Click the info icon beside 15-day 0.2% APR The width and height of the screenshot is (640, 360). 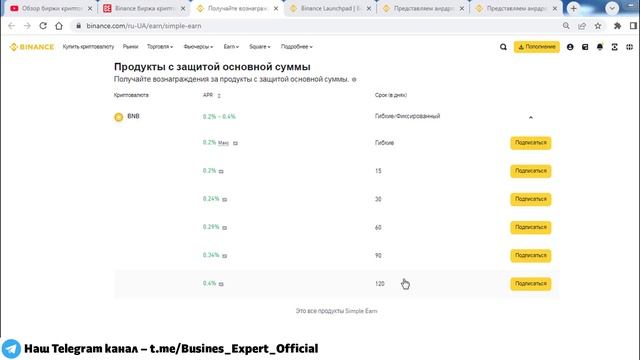[221, 171]
